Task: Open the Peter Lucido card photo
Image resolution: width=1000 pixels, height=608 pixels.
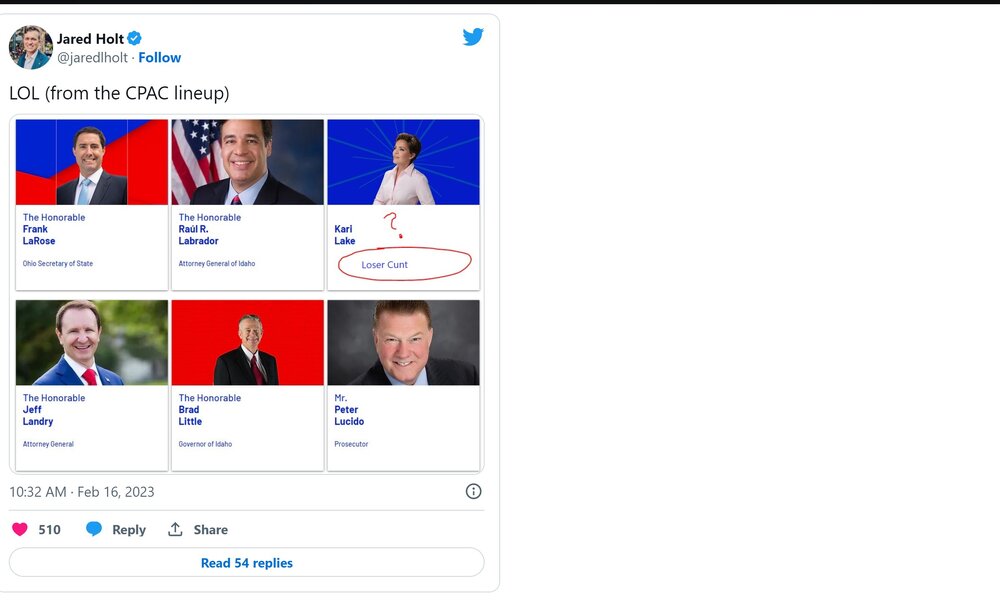Action: pyautogui.click(x=403, y=343)
